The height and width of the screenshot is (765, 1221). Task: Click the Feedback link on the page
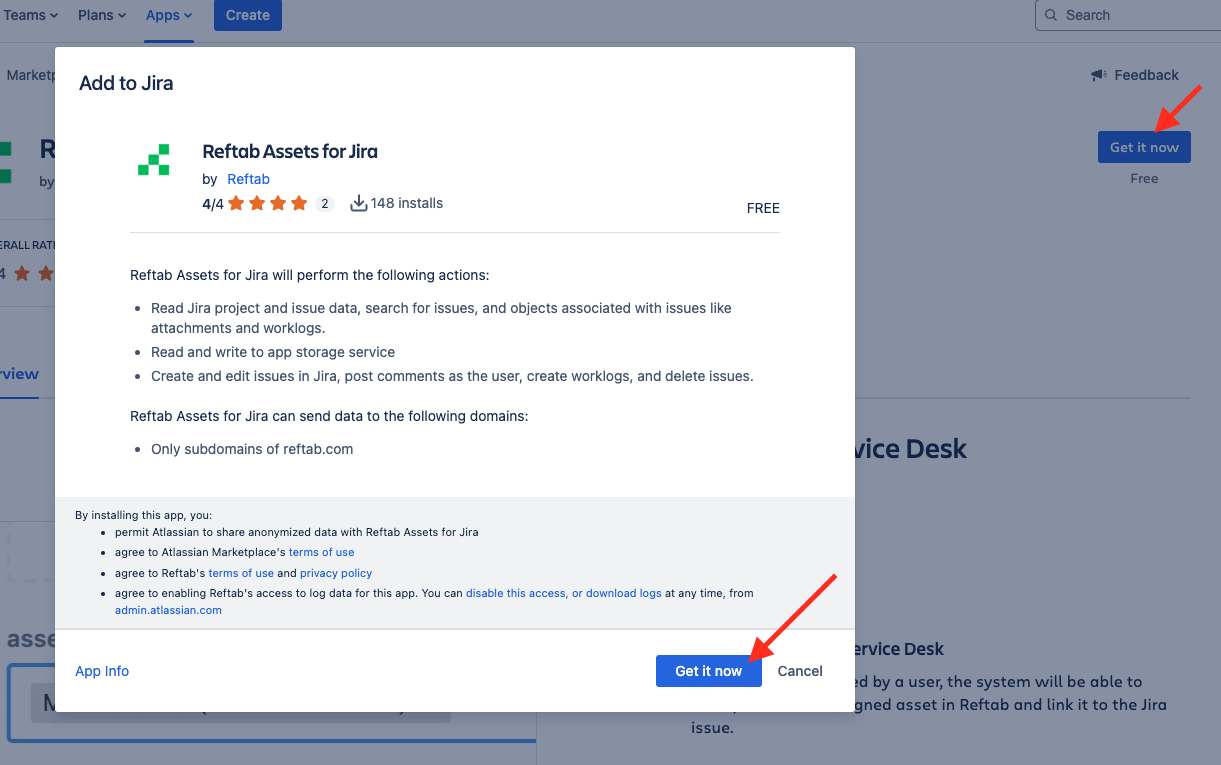pos(1146,75)
